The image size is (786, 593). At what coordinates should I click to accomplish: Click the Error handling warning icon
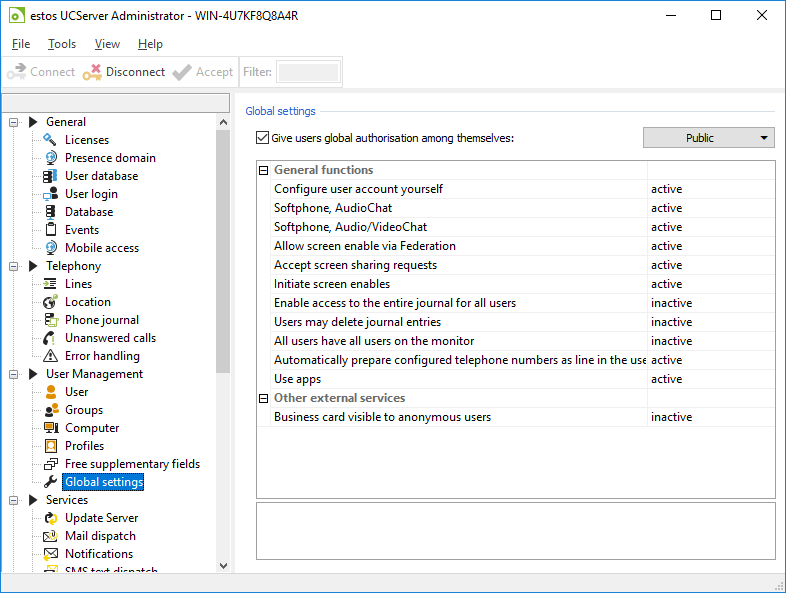[50, 356]
